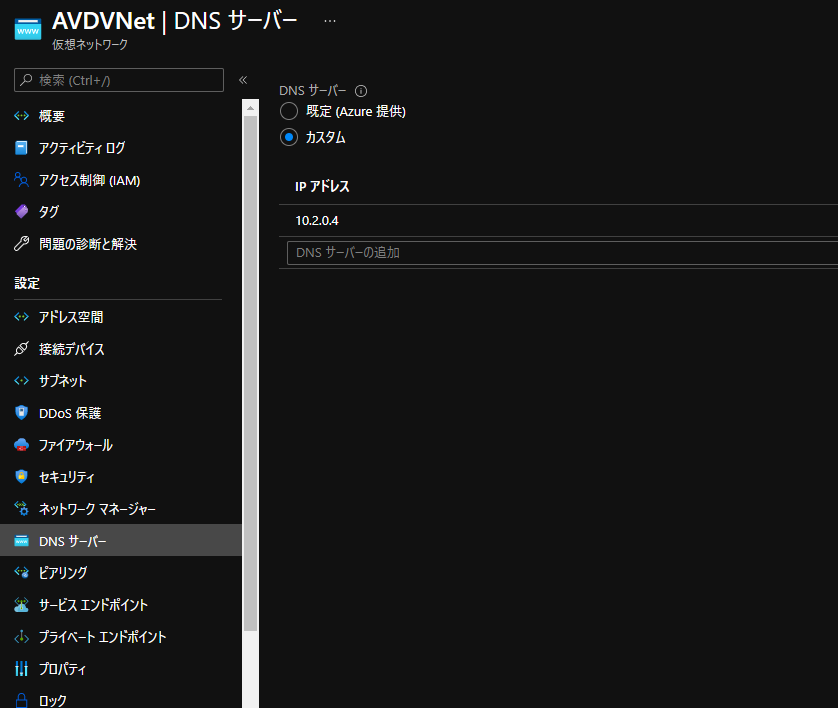Click the DNS サーバー info icon
Image resolution: width=838 pixels, height=708 pixels.
tap(361, 91)
